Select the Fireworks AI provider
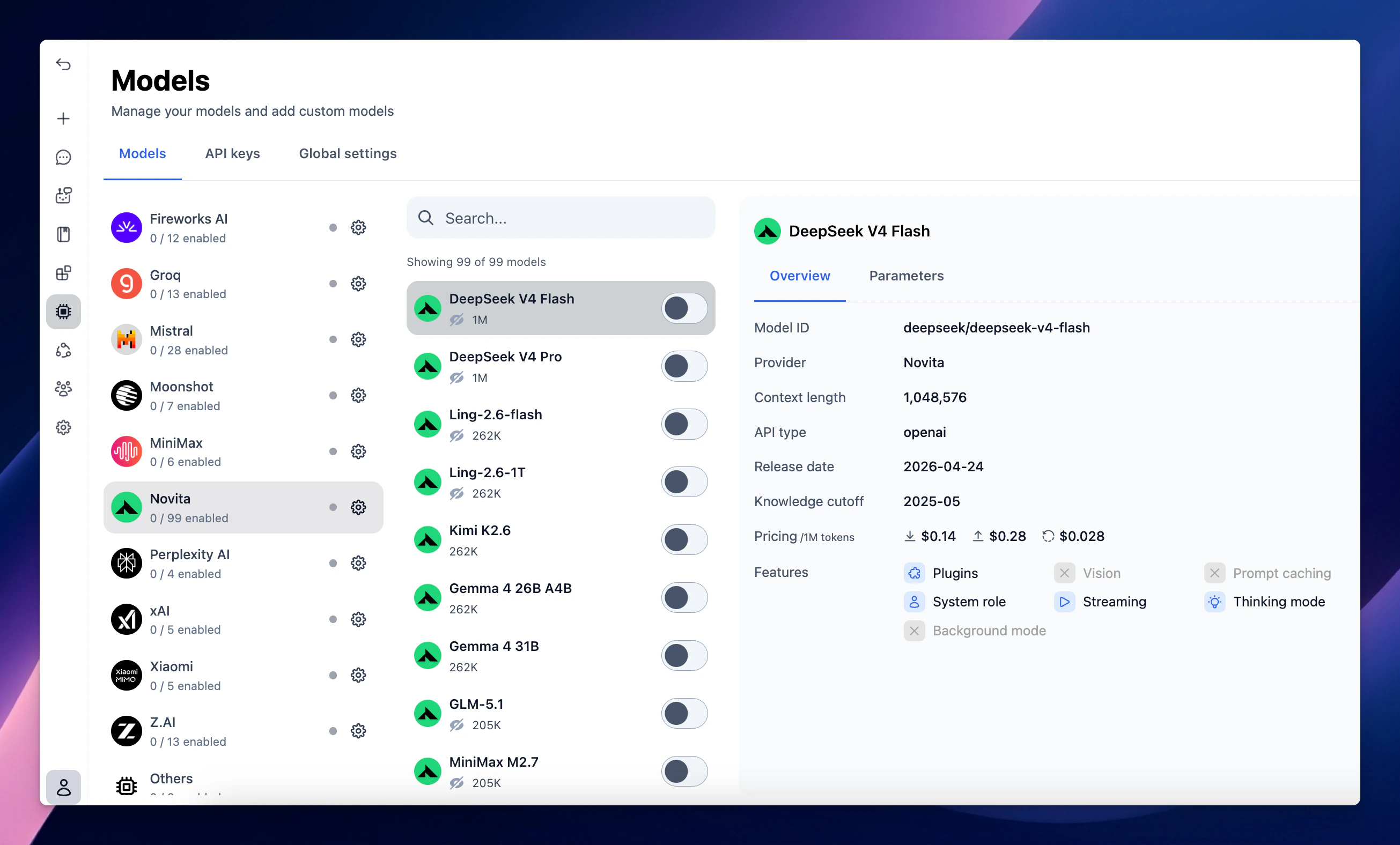 coord(243,228)
